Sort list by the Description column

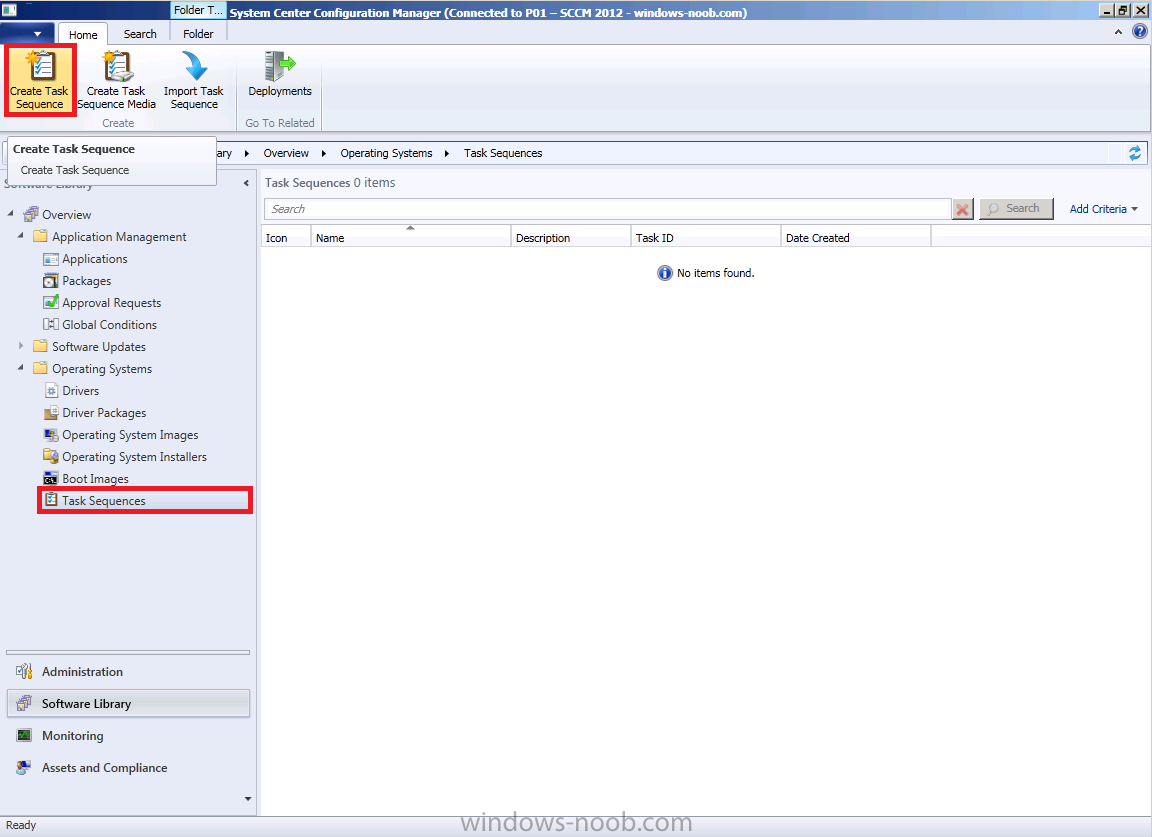(571, 237)
